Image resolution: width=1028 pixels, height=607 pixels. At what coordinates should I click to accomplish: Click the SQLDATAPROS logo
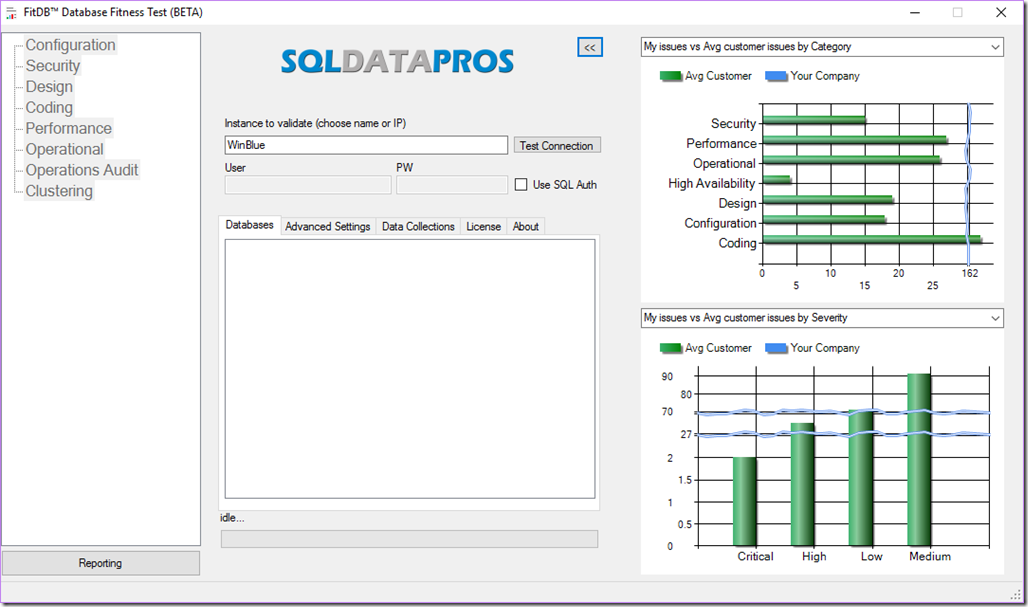pos(397,62)
